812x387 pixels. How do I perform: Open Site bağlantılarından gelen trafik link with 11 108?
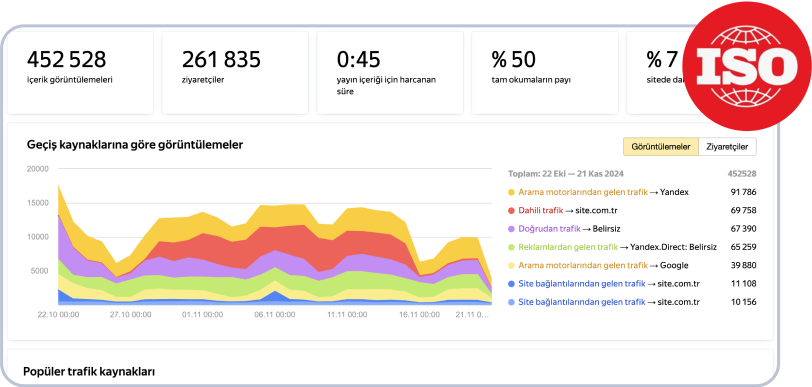[582, 283]
